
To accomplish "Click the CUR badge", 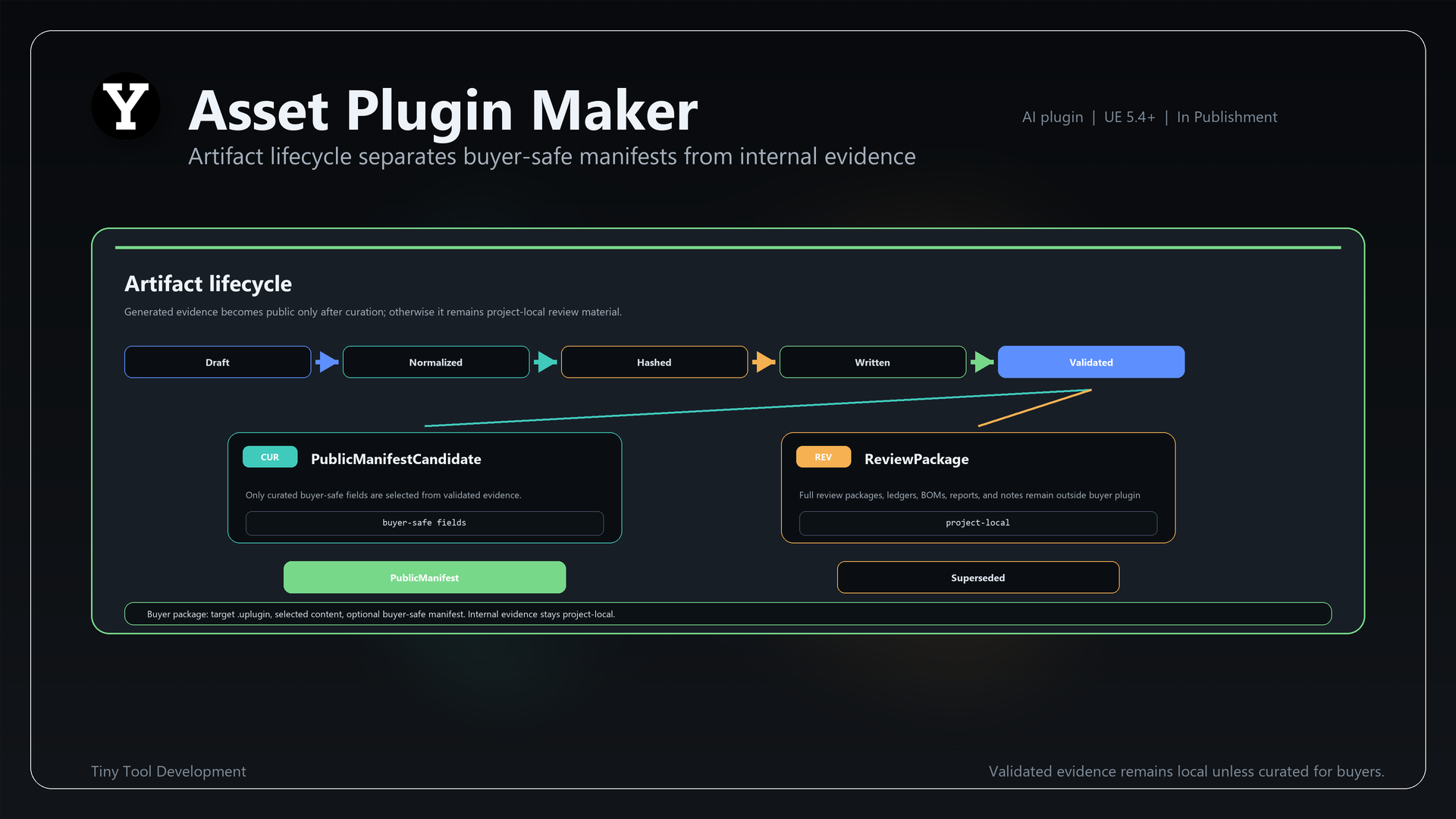I will (270, 457).
